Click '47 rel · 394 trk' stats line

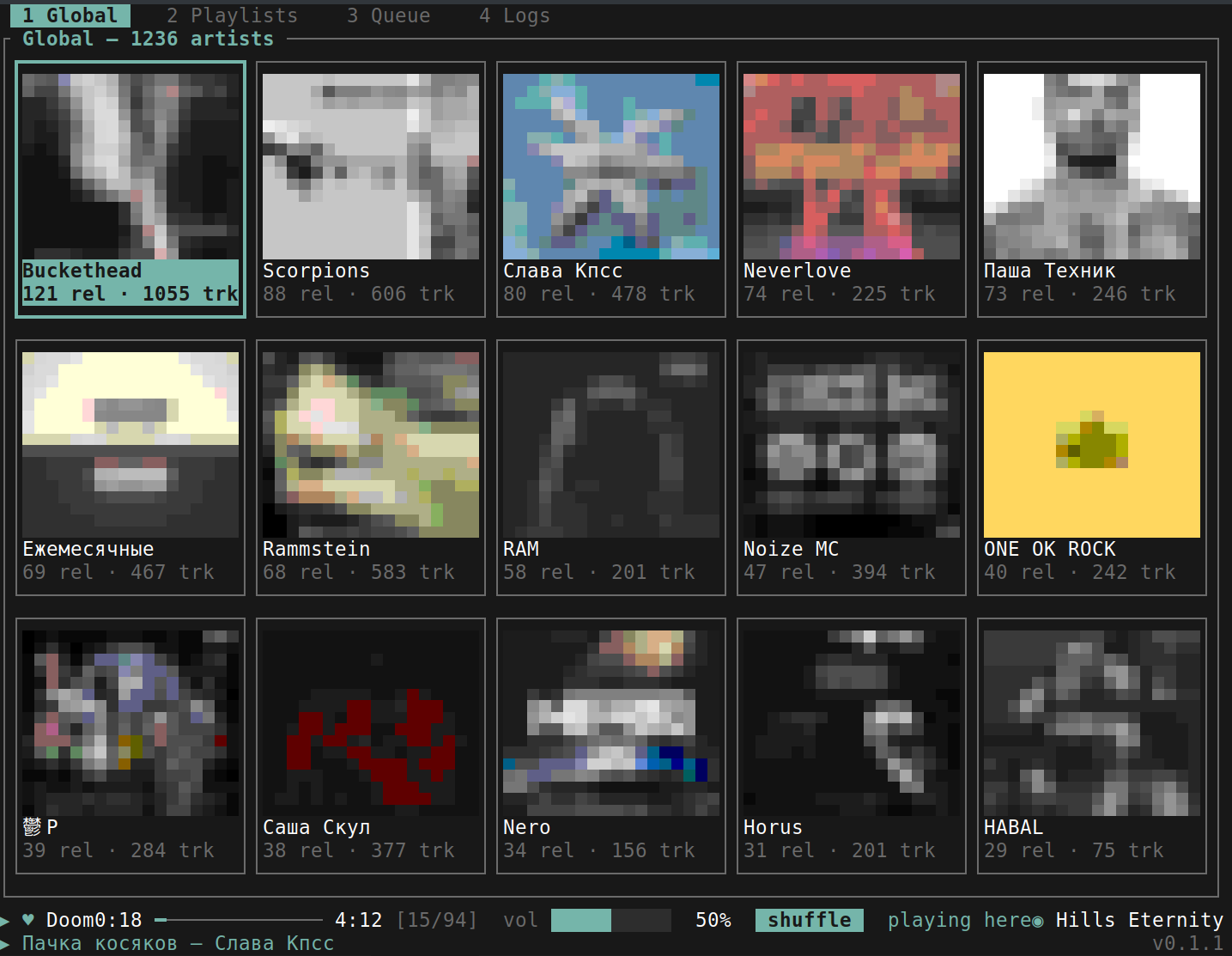click(x=840, y=572)
